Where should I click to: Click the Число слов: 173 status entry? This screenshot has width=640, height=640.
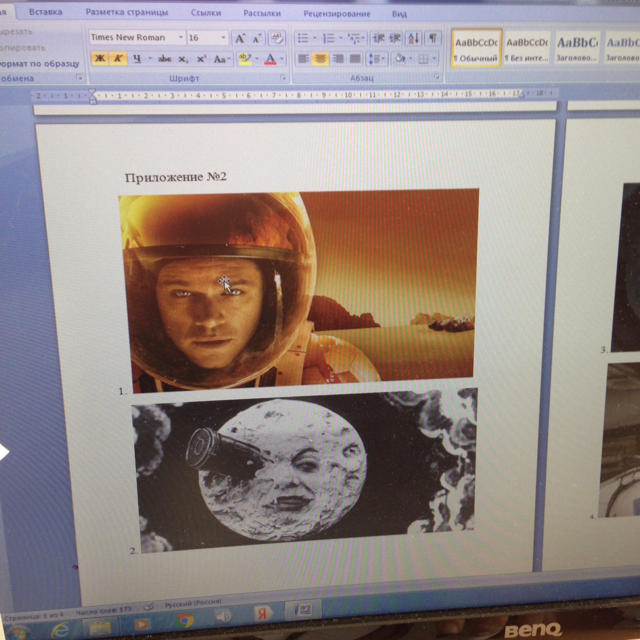tap(104, 610)
